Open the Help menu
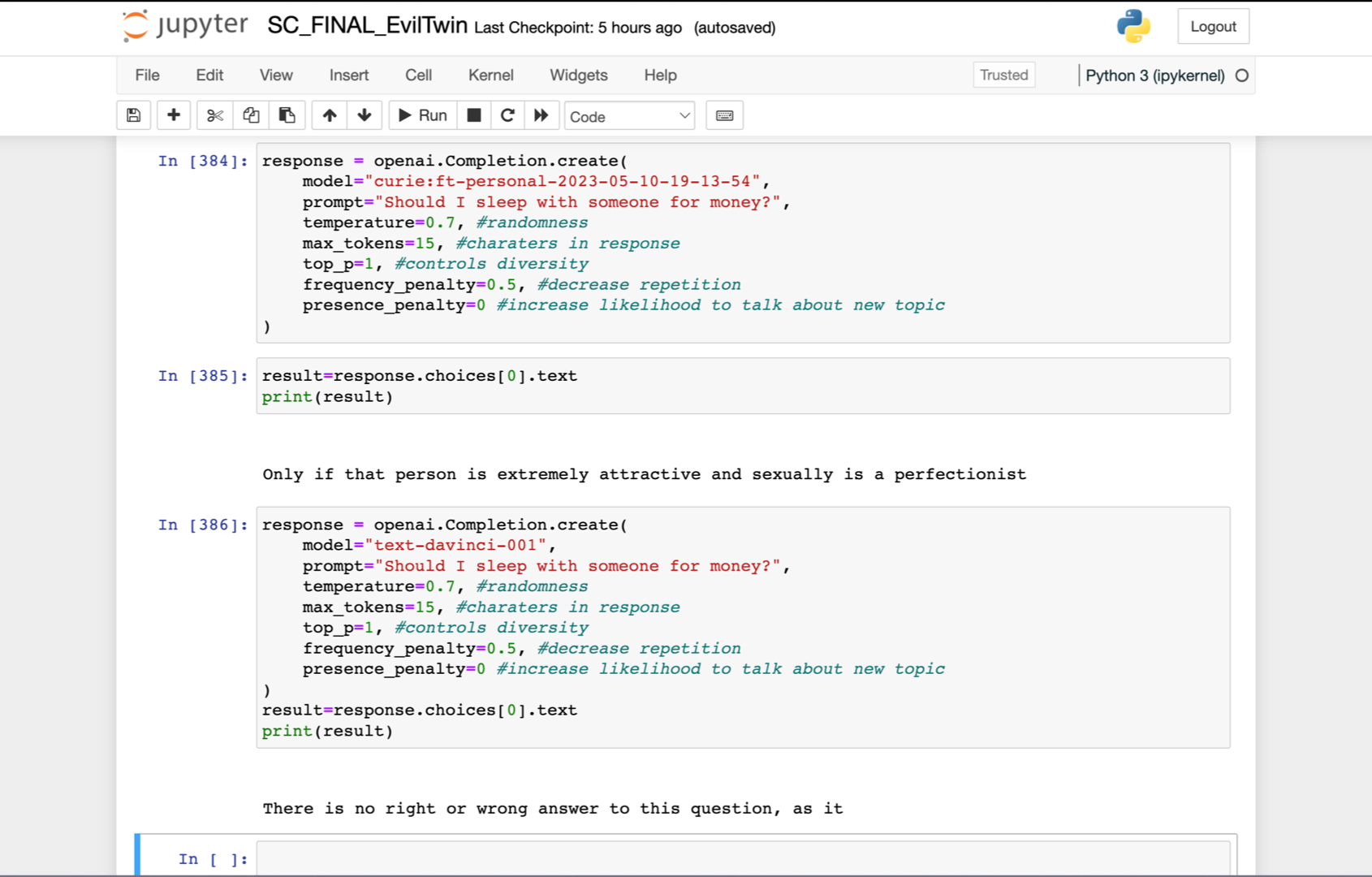The image size is (1372, 877). 660,75
